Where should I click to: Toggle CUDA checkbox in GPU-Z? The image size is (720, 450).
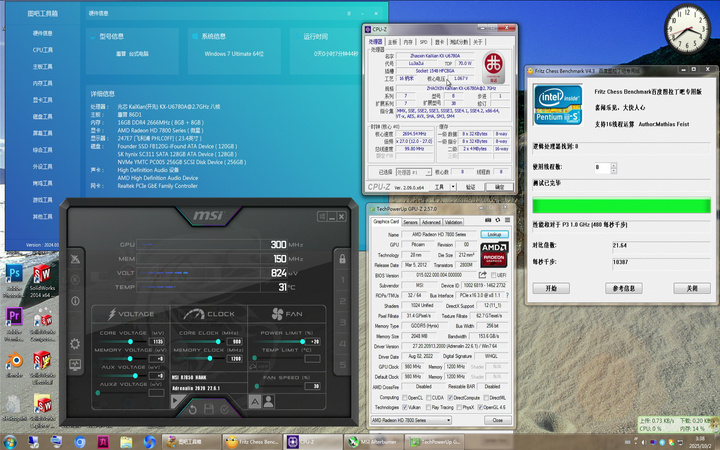coord(428,398)
